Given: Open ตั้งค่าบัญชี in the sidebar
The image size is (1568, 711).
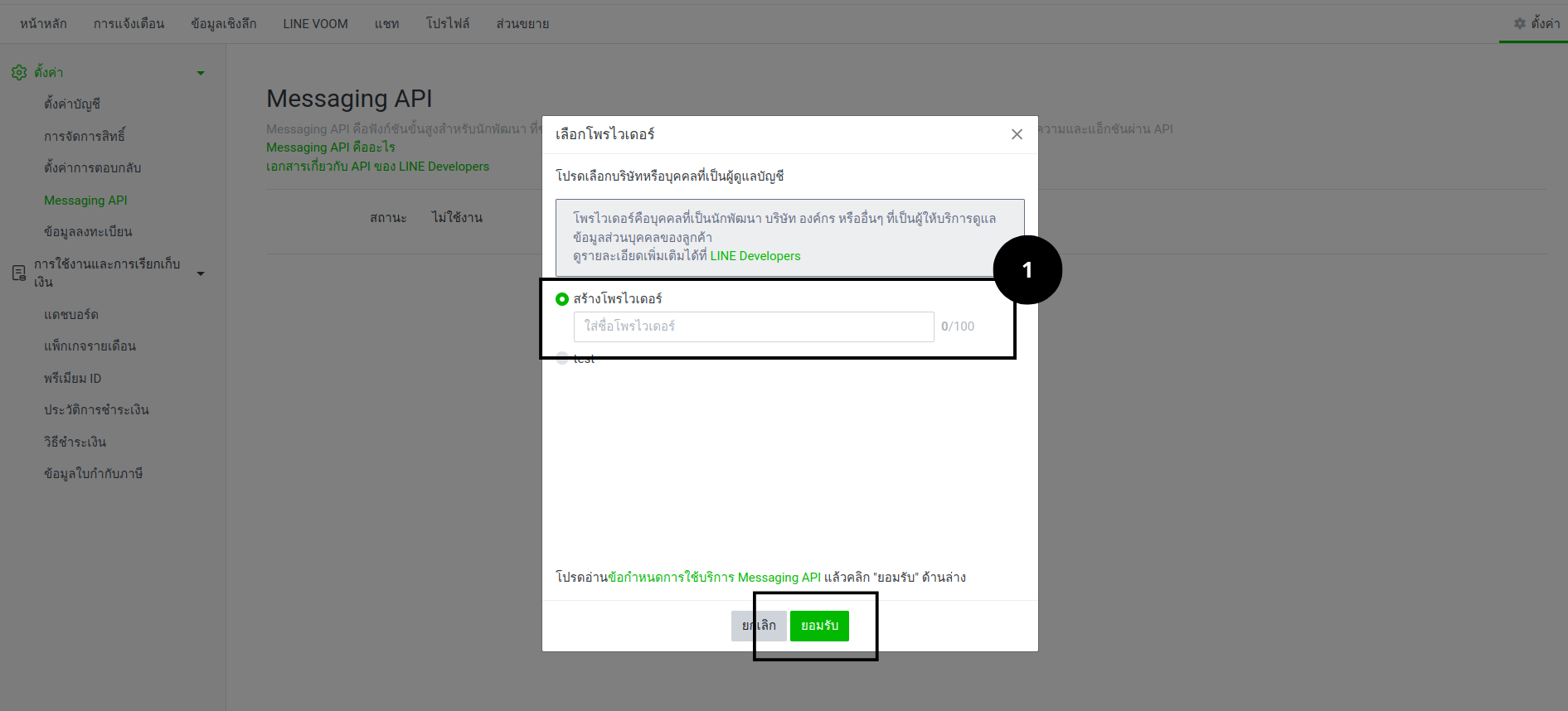Looking at the screenshot, I should (72, 104).
